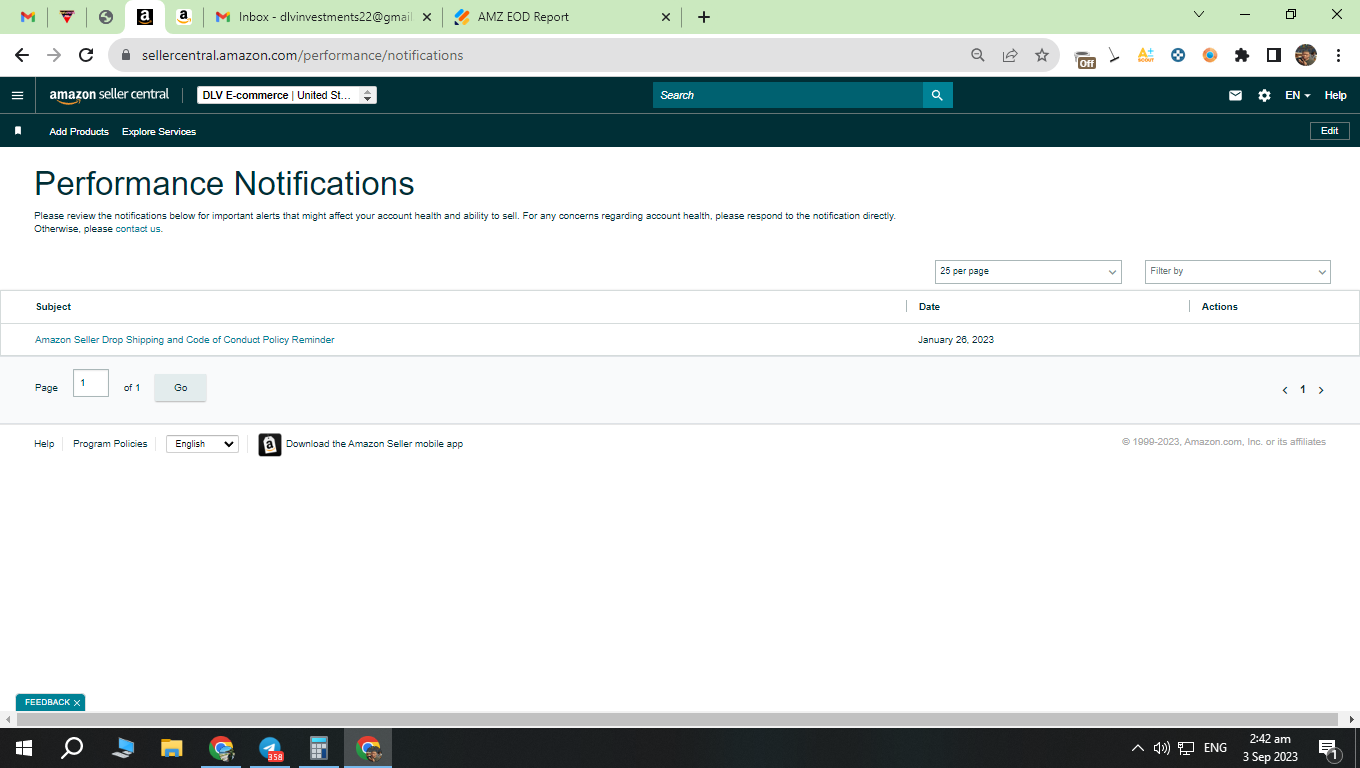This screenshot has height=768, width=1360.
Task: Click the extension icon labeled Off
Action: click(1085, 57)
